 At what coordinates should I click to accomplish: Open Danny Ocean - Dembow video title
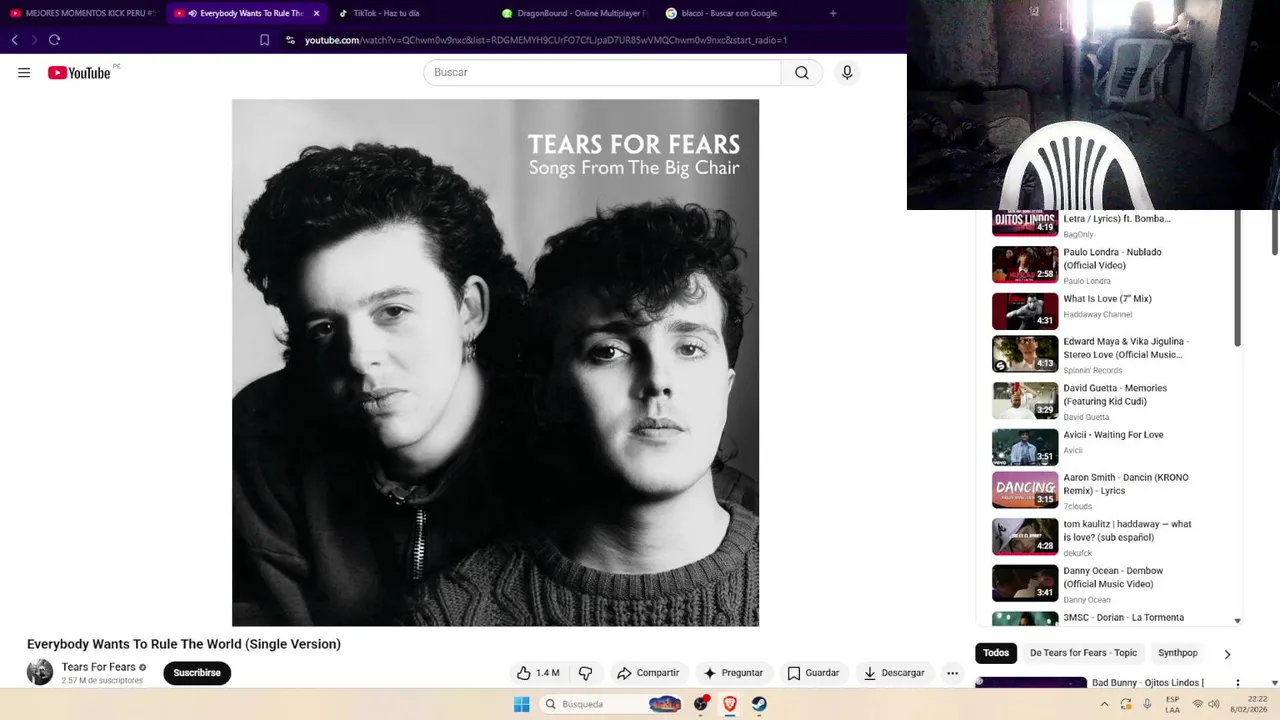pos(1113,578)
